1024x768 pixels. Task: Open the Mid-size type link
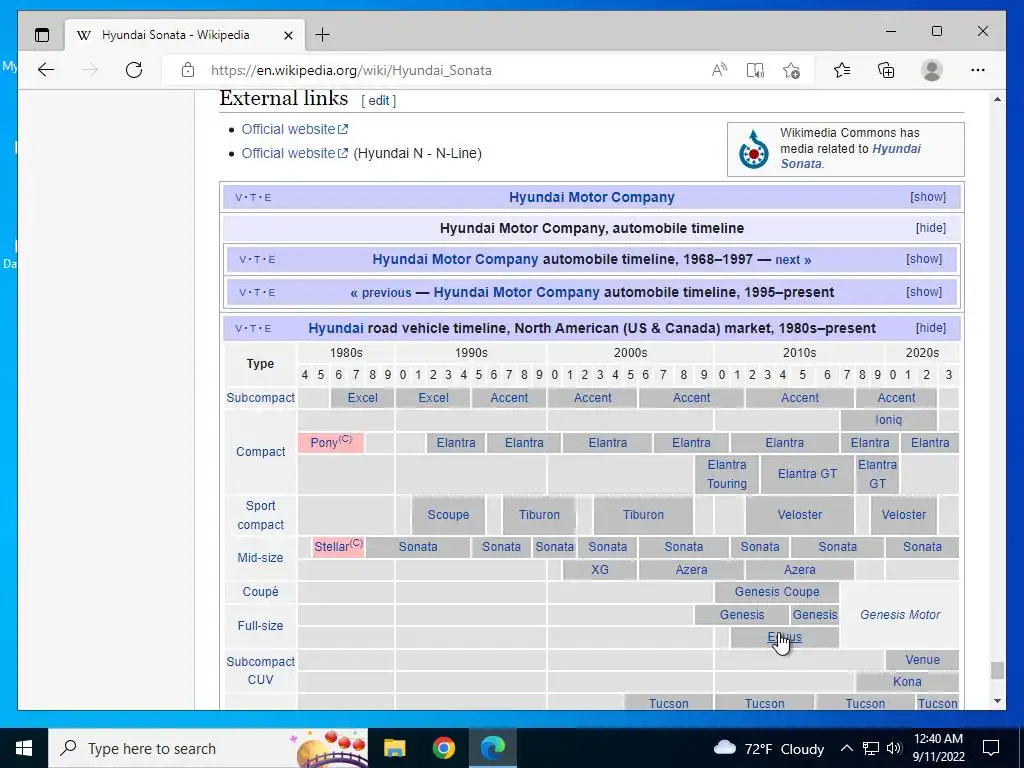click(260, 558)
